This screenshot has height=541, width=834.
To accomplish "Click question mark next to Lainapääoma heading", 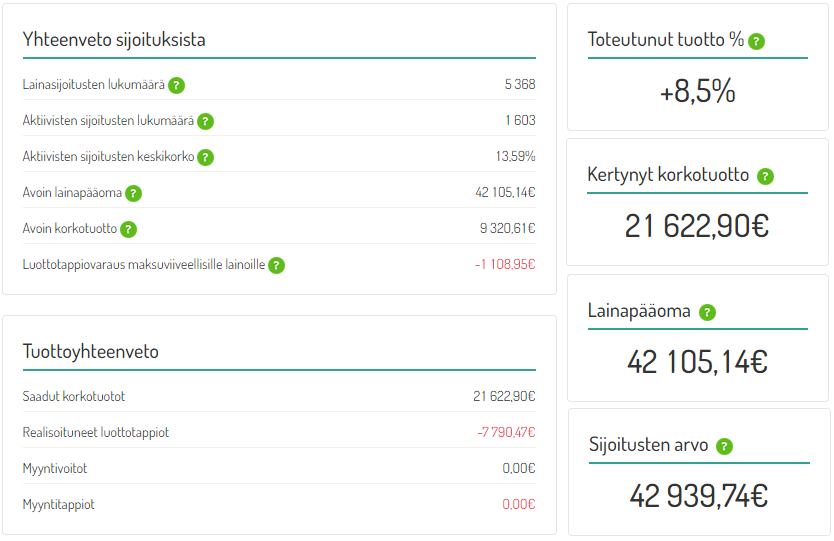I will click(707, 313).
